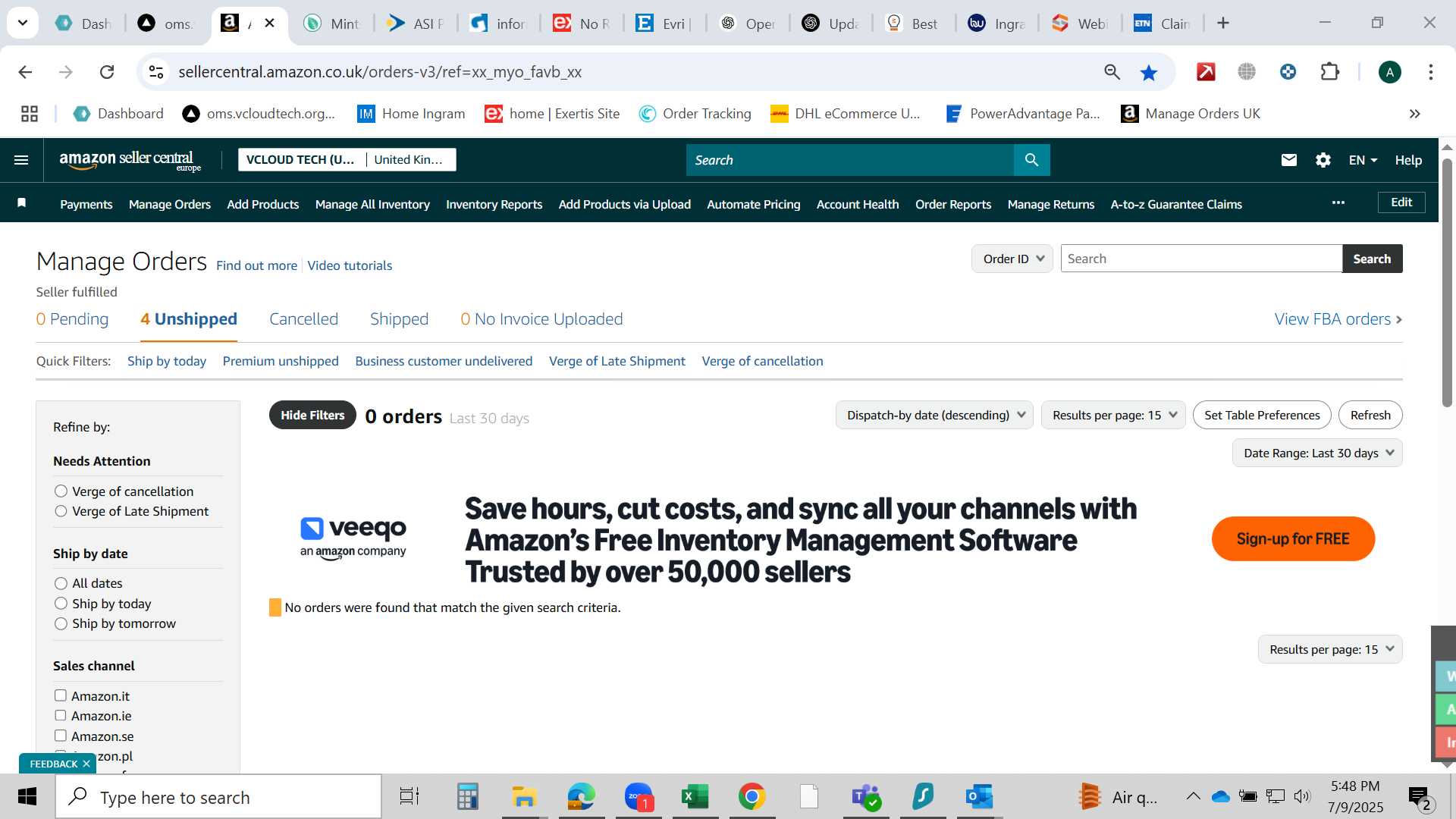Viewport: 1456px width, 819px height.
Task: Open the bookmarks apps grid icon
Action: (30, 114)
